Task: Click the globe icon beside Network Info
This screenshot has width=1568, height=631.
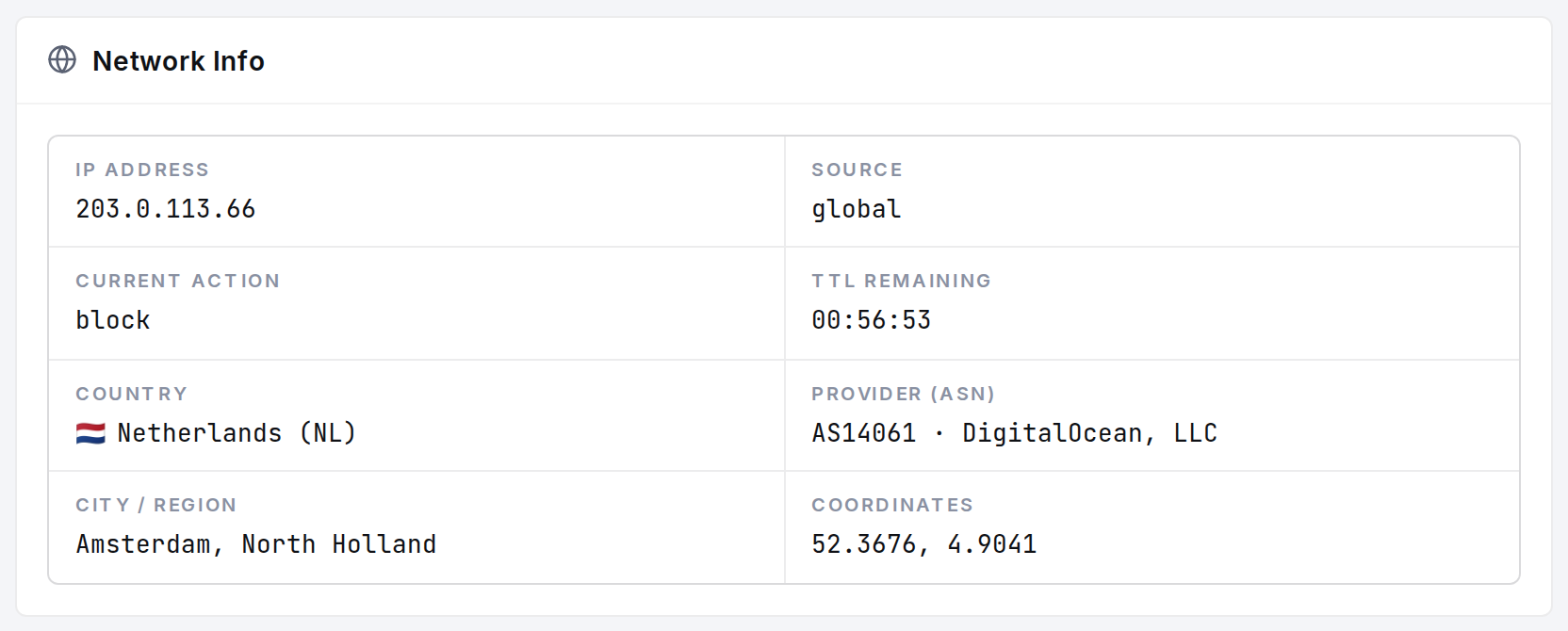Action: coord(62,60)
